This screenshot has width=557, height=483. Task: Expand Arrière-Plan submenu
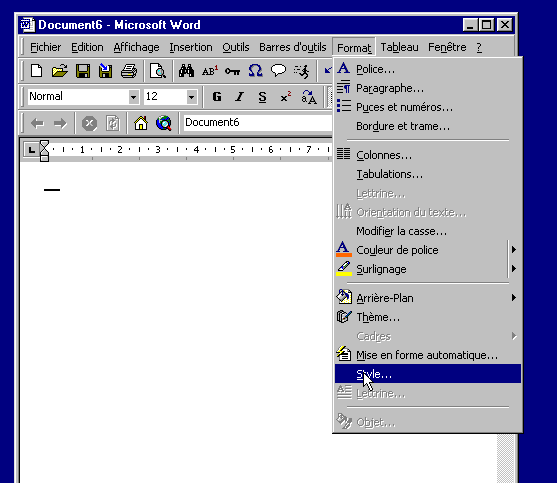coord(514,298)
